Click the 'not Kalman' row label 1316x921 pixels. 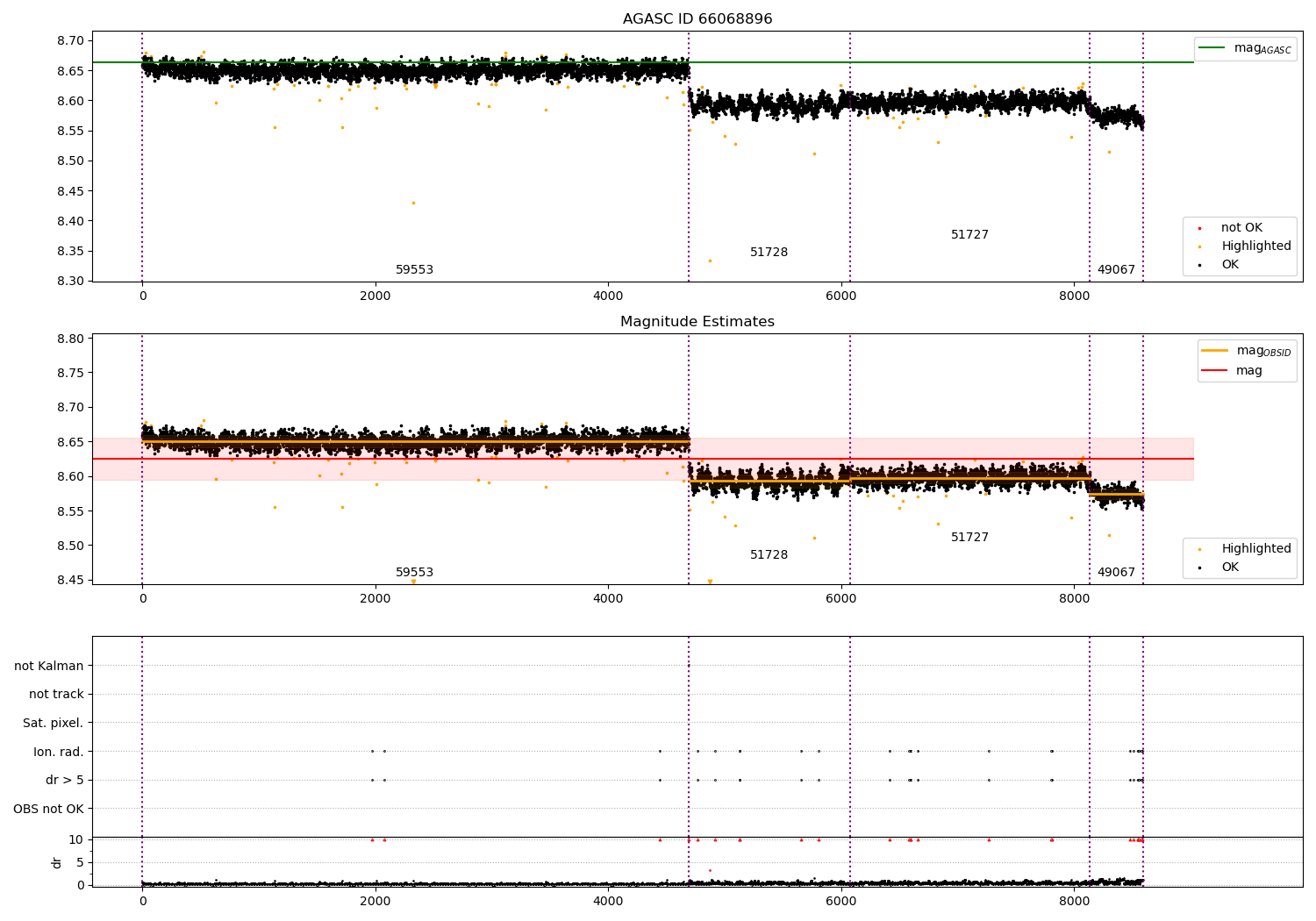[49, 667]
